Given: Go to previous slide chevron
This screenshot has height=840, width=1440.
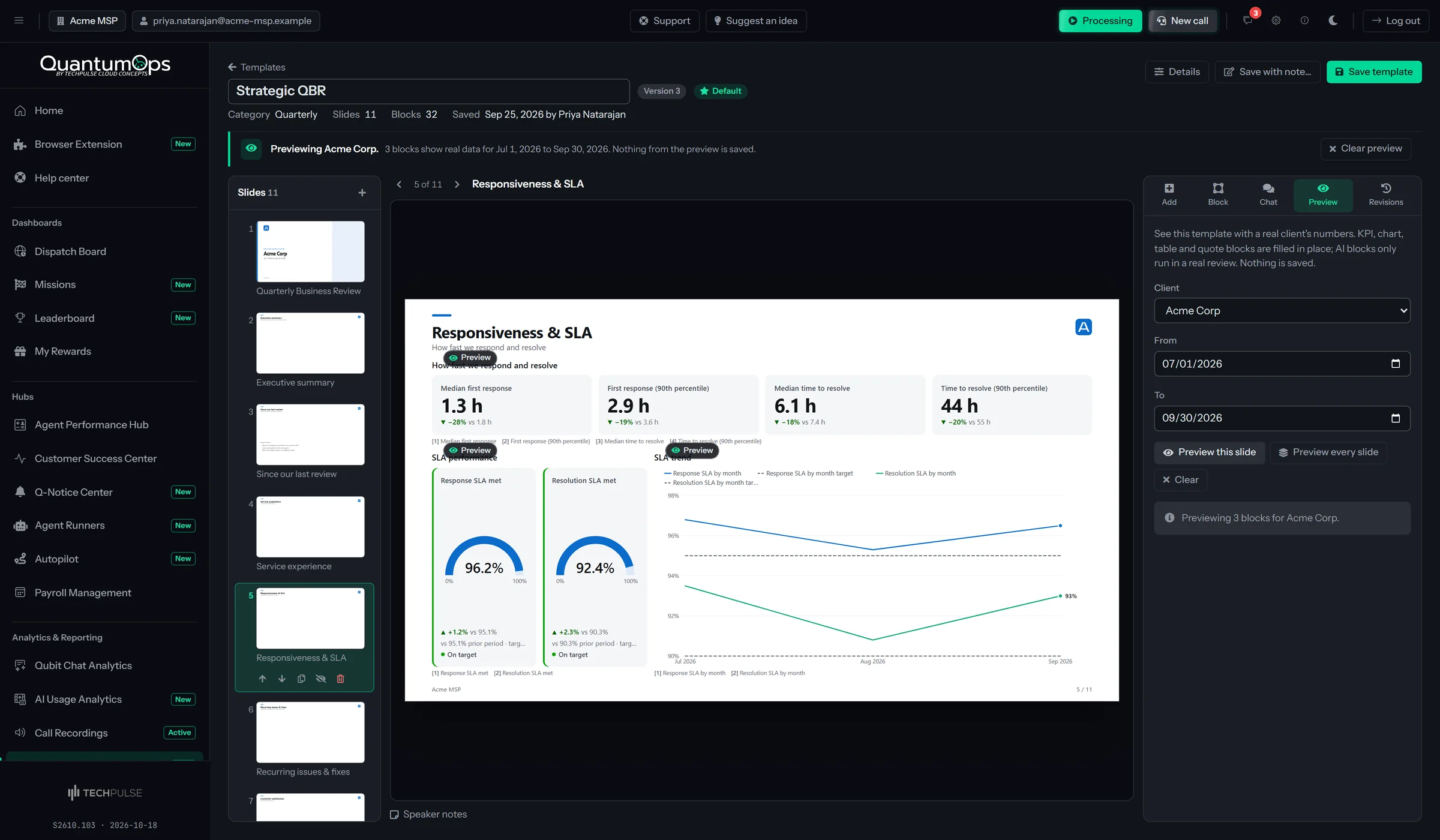Looking at the screenshot, I should (x=399, y=184).
